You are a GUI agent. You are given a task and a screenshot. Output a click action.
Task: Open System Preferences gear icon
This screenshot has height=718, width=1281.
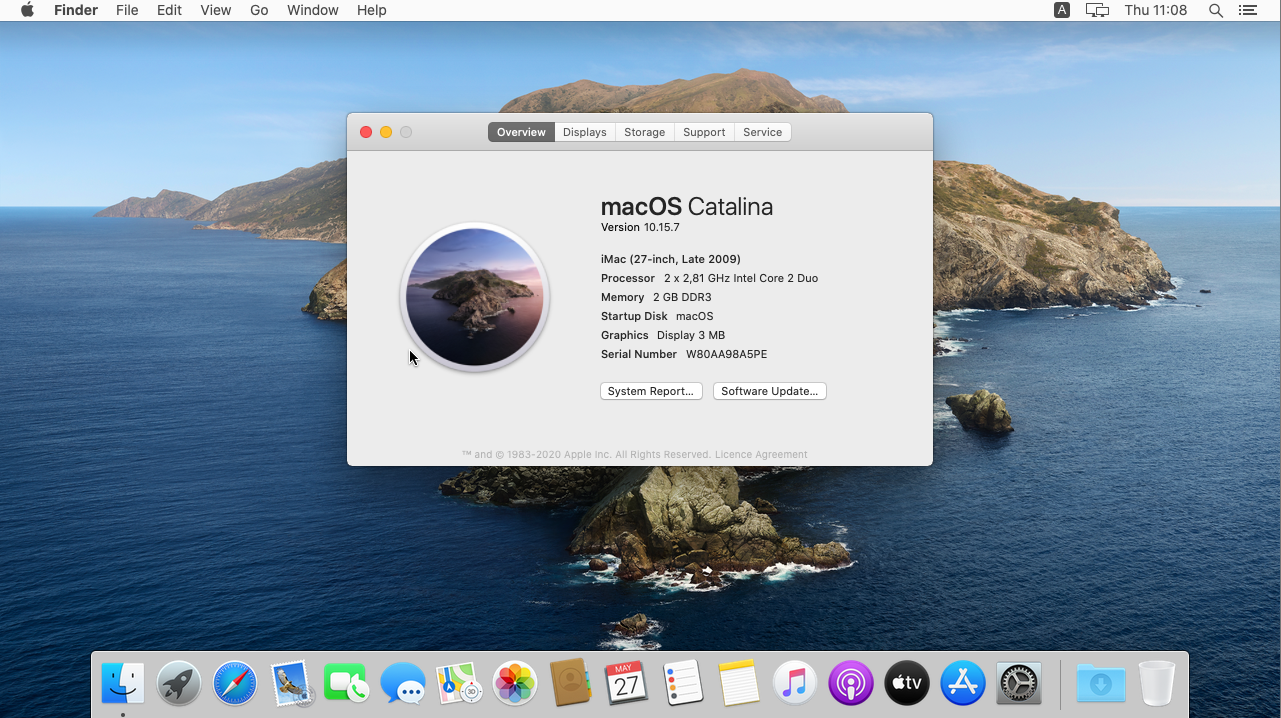tap(1019, 684)
